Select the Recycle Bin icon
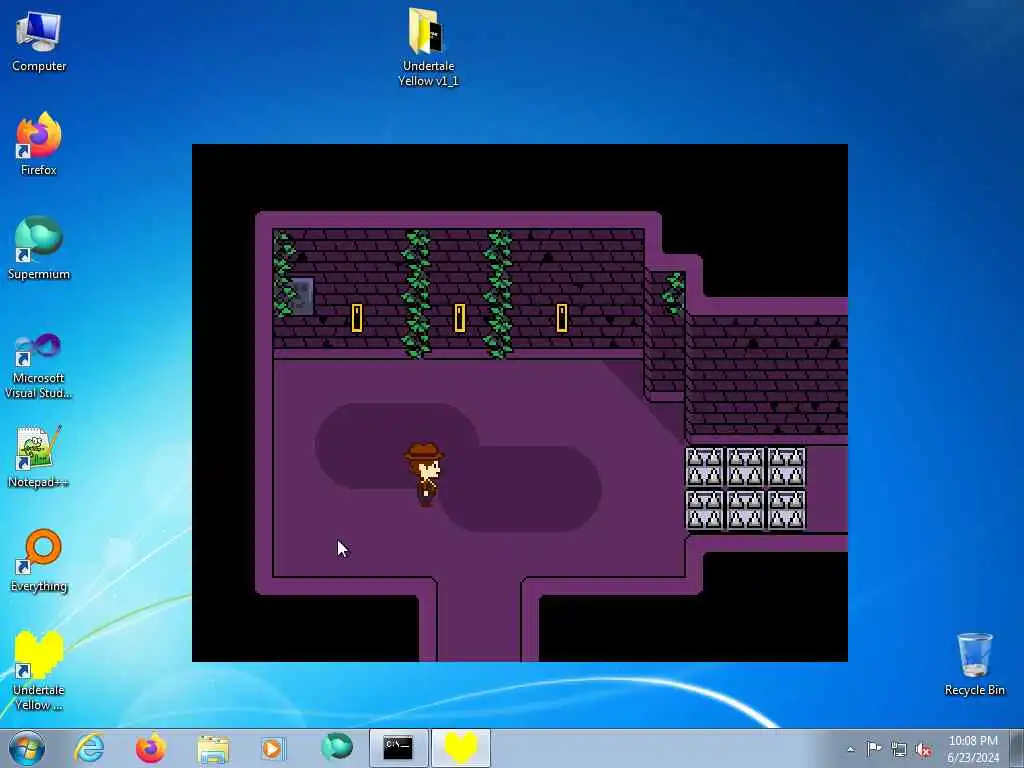The height and width of the screenshot is (768, 1024). [x=974, y=664]
